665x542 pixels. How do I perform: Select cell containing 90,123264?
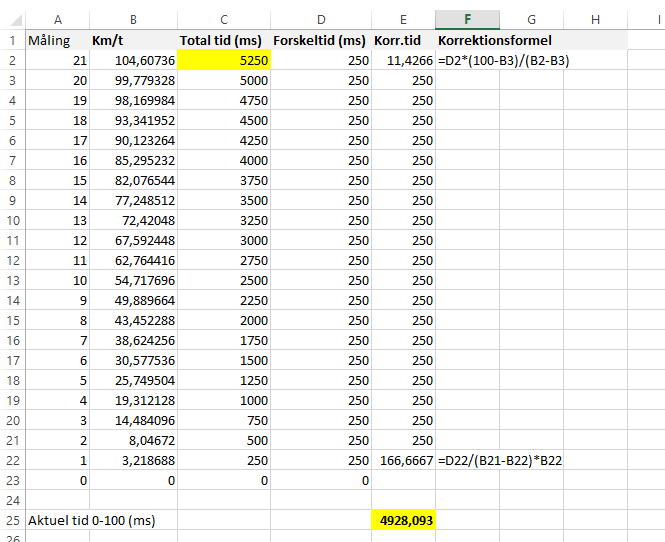pos(133,140)
